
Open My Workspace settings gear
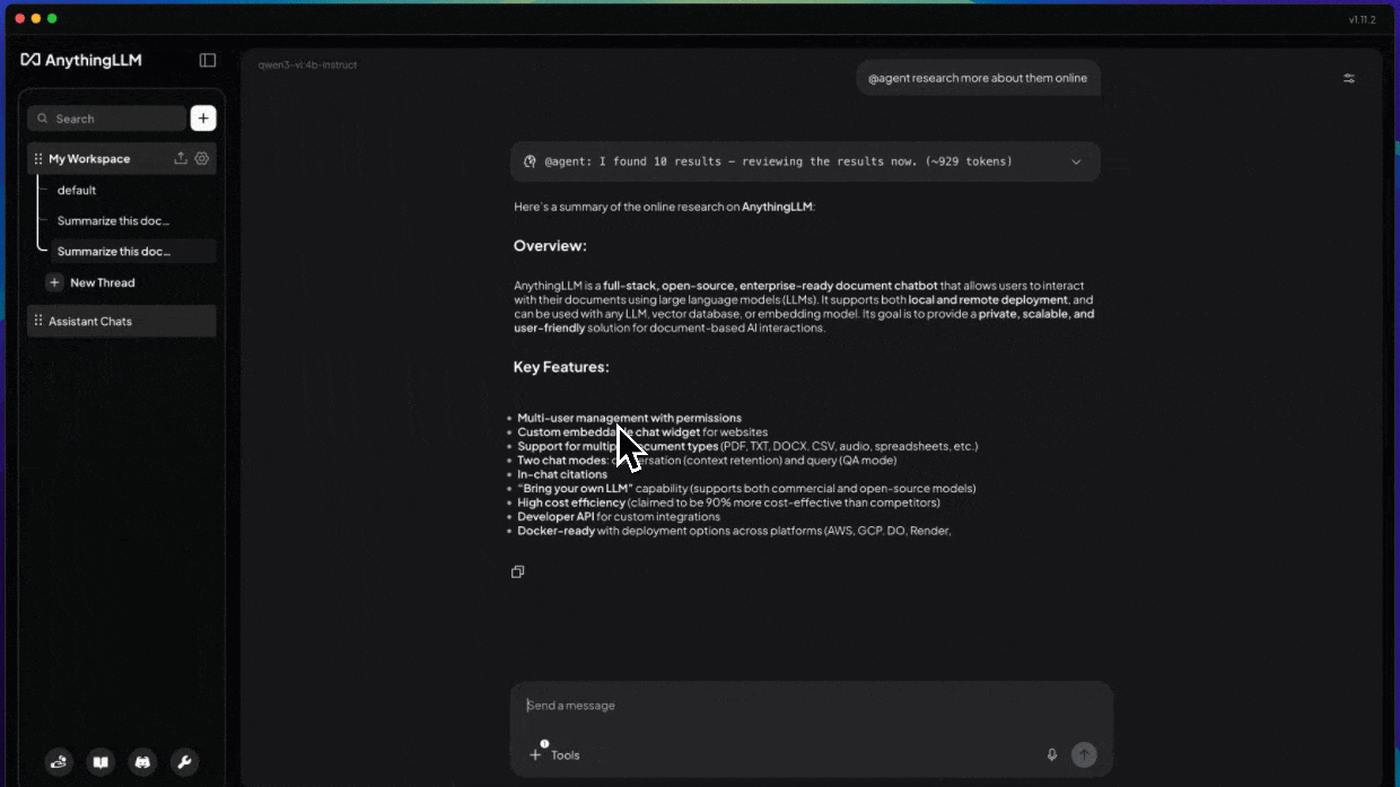pos(202,158)
